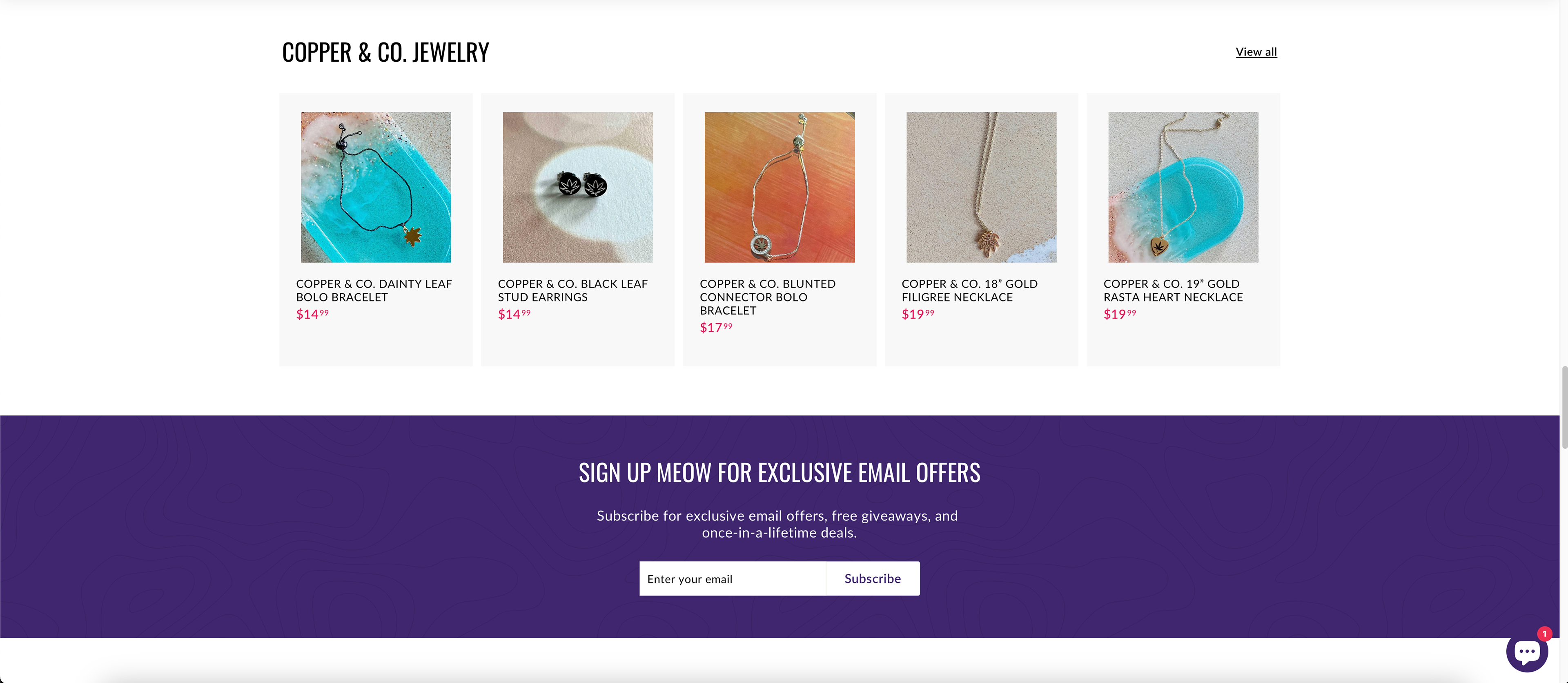
Task: Click the Blunted Connector Bolo Bracelet title
Action: pyautogui.click(x=767, y=297)
